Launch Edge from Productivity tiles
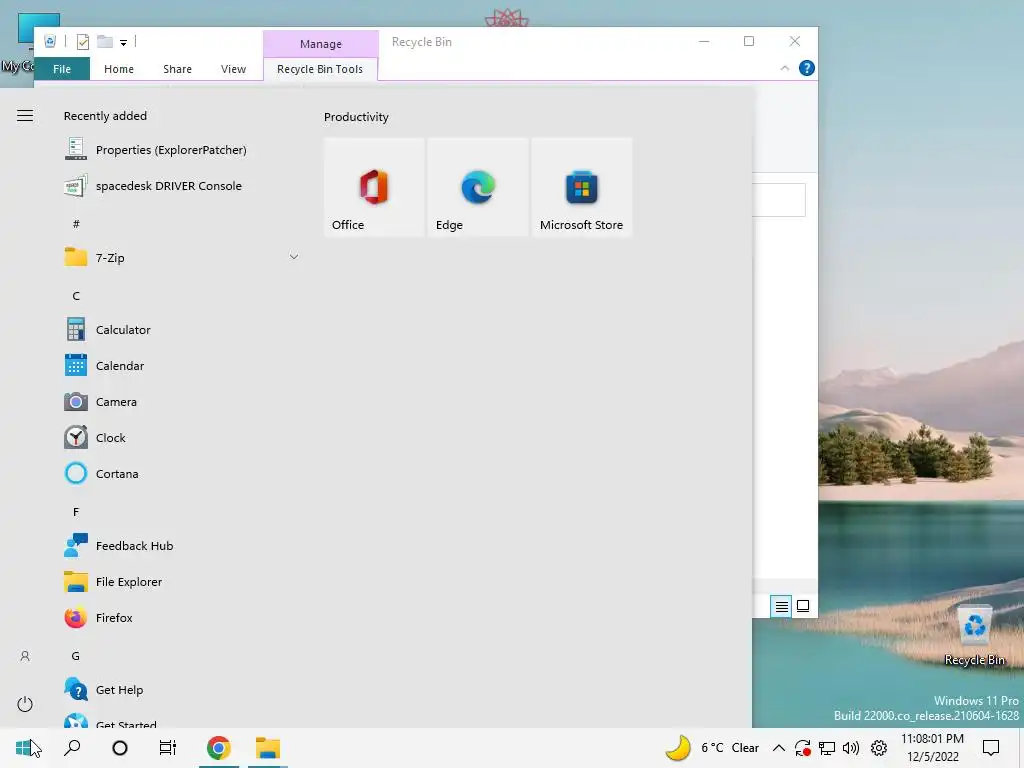This screenshot has width=1024, height=768. point(478,187)
